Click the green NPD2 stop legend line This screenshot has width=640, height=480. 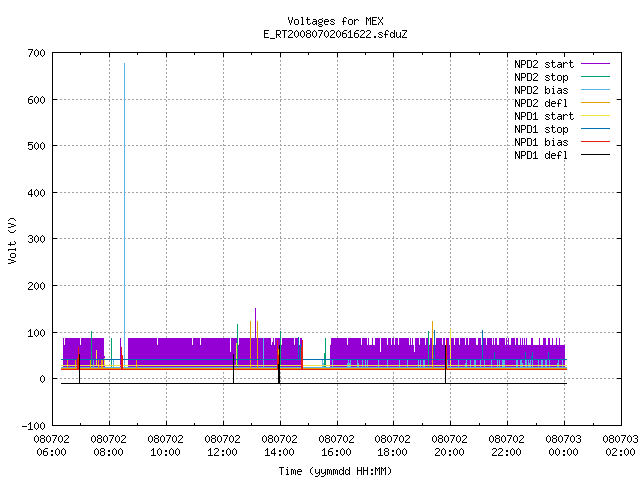pyautogui.click(x=595, y=77)
